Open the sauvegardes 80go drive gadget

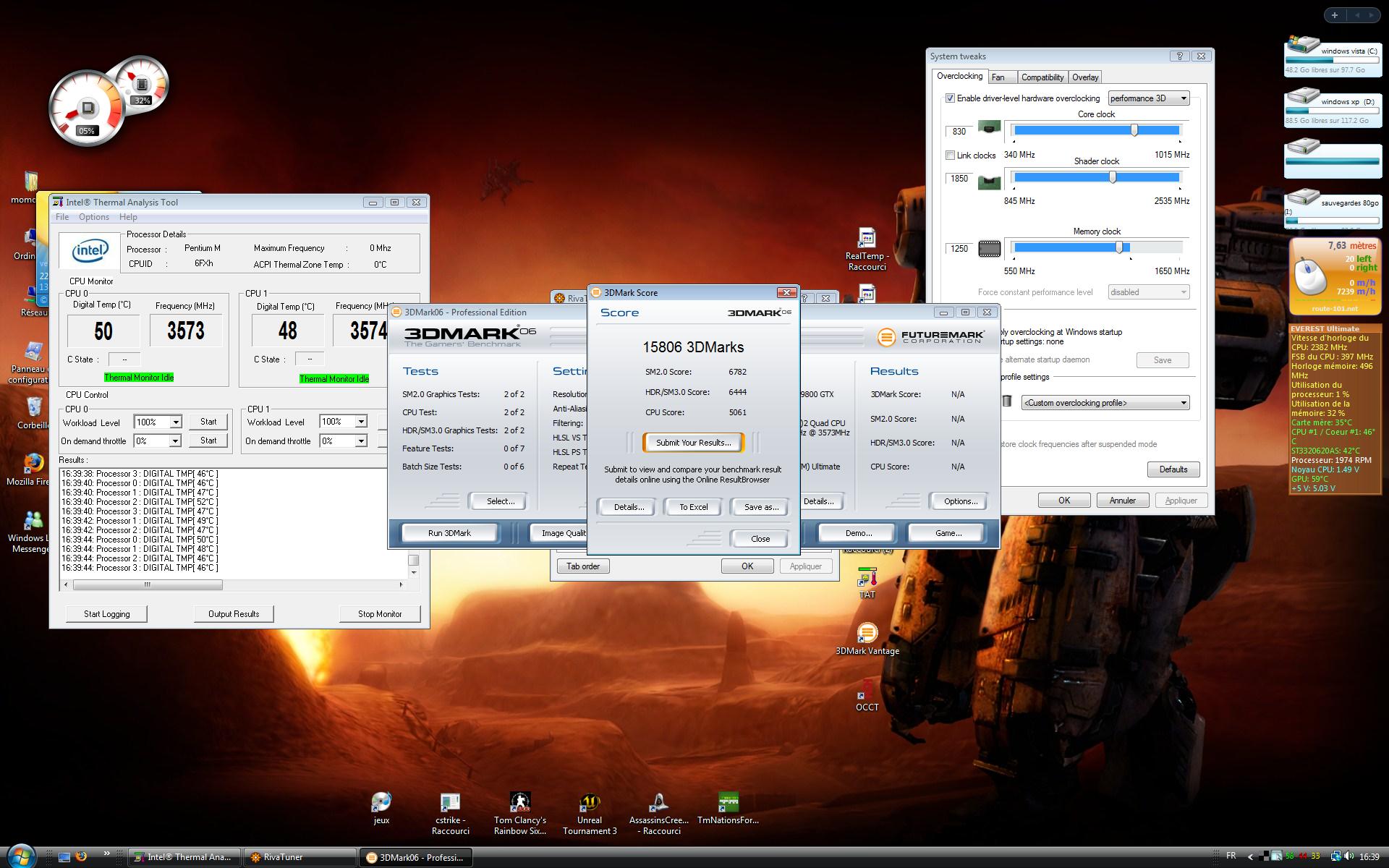pyautogui.click(x=1332, y=208)
